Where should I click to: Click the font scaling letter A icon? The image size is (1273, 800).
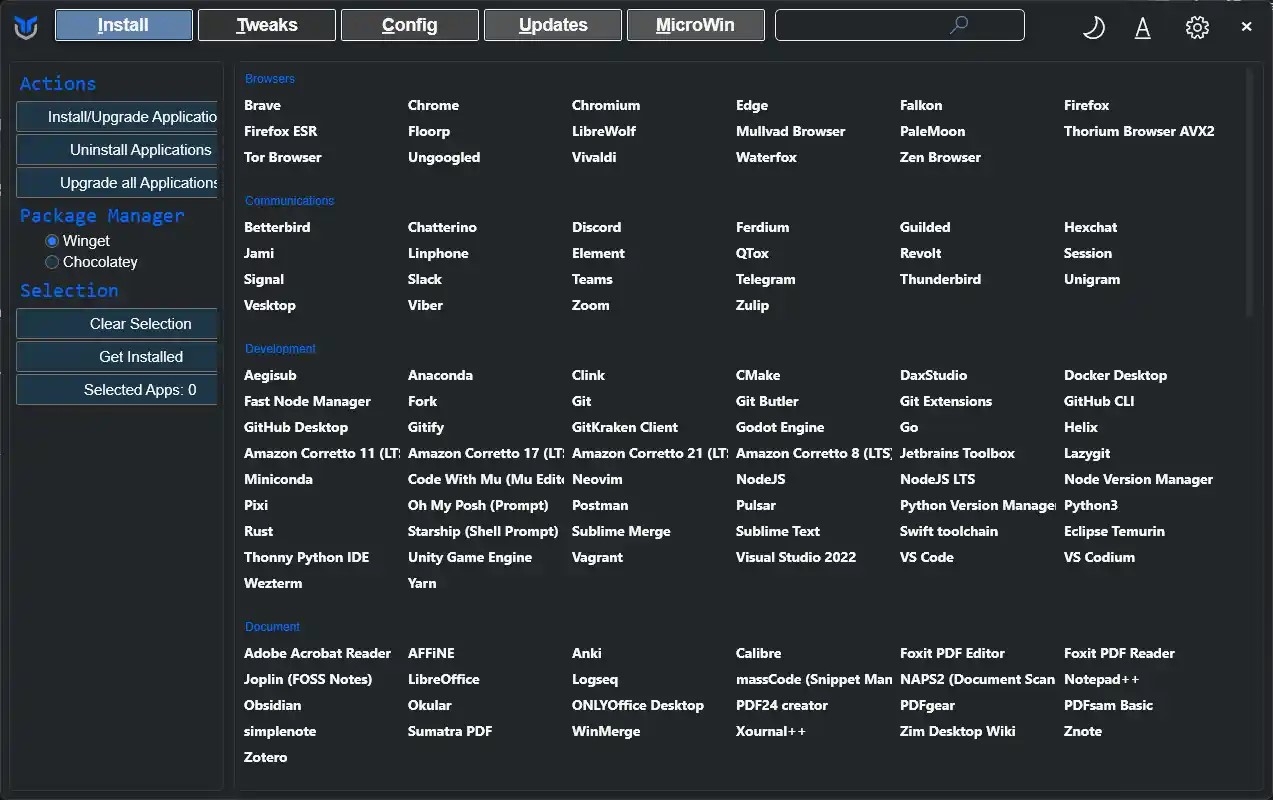pos(1142,28)
